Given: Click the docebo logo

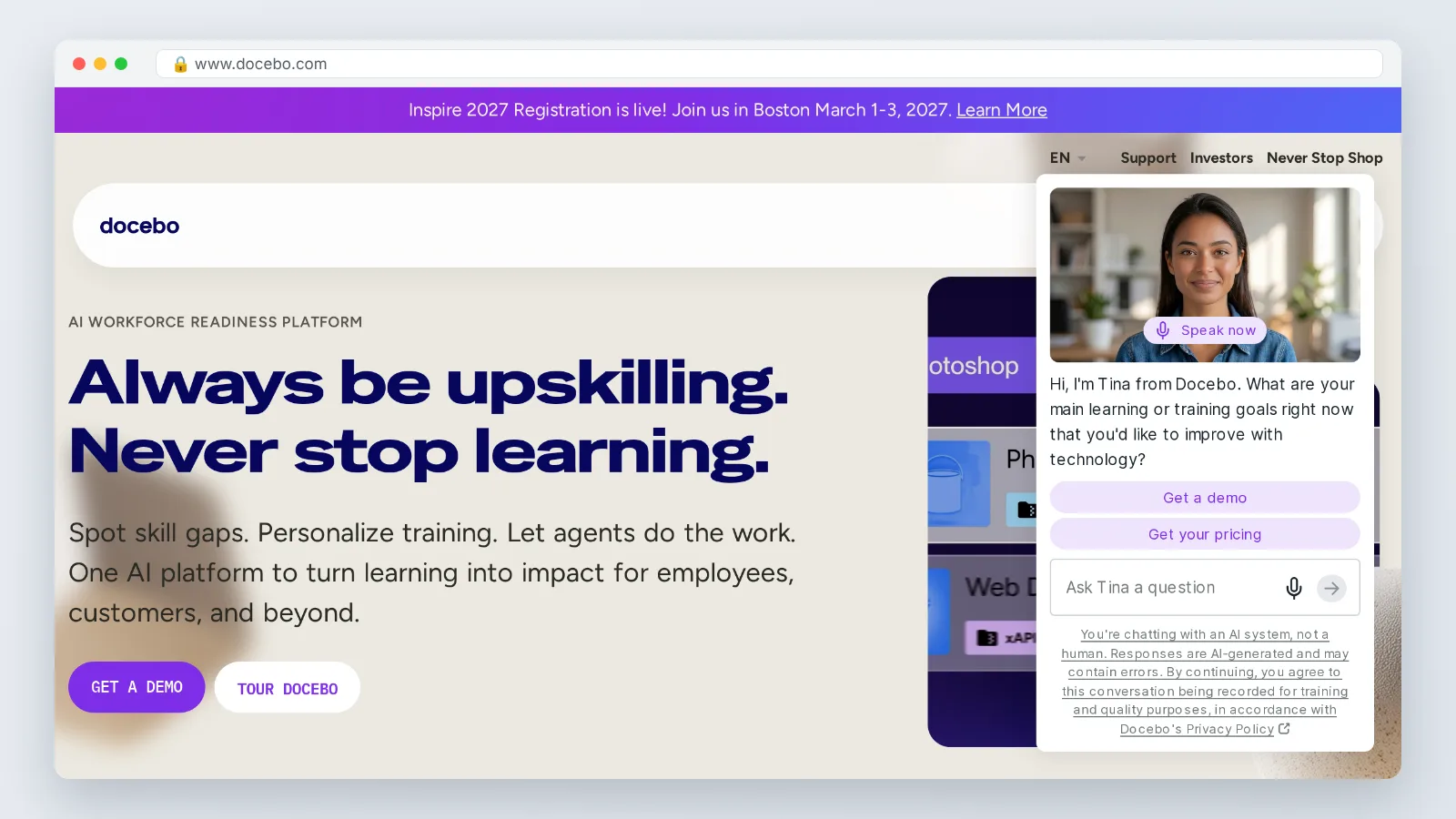Looking at the screenshot, I should click(x=139, y=226).
